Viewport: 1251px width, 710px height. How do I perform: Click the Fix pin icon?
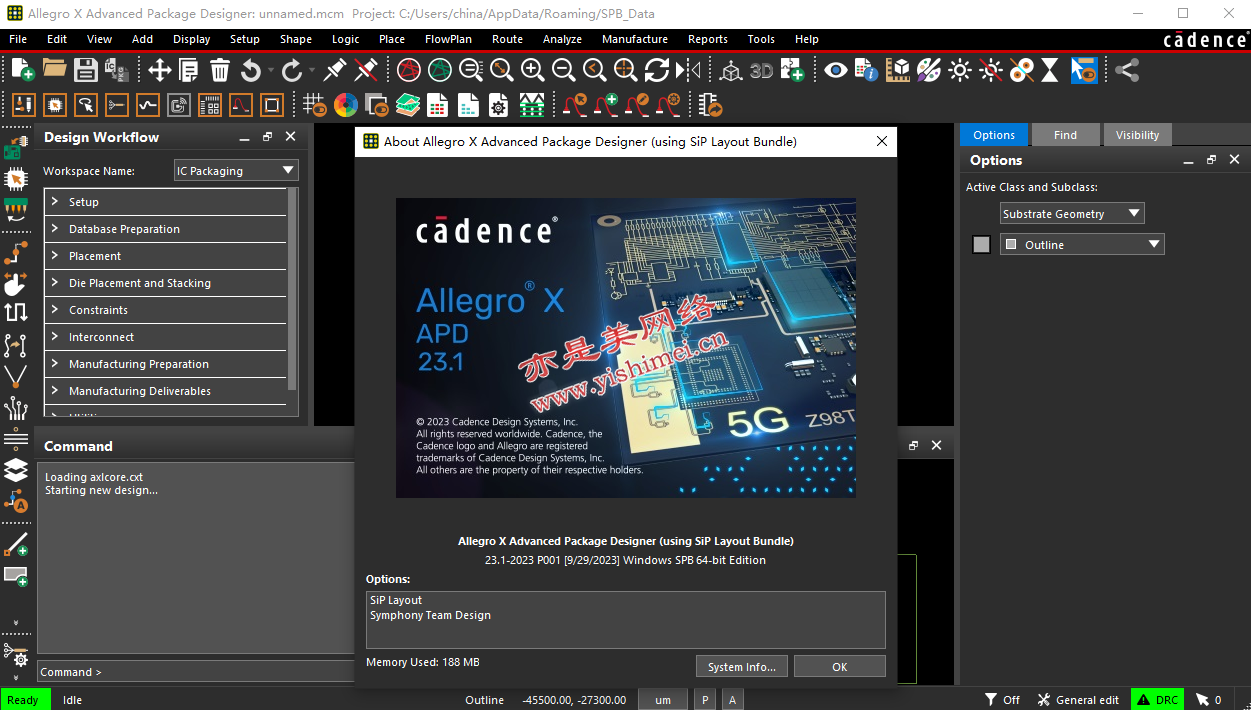335,69
